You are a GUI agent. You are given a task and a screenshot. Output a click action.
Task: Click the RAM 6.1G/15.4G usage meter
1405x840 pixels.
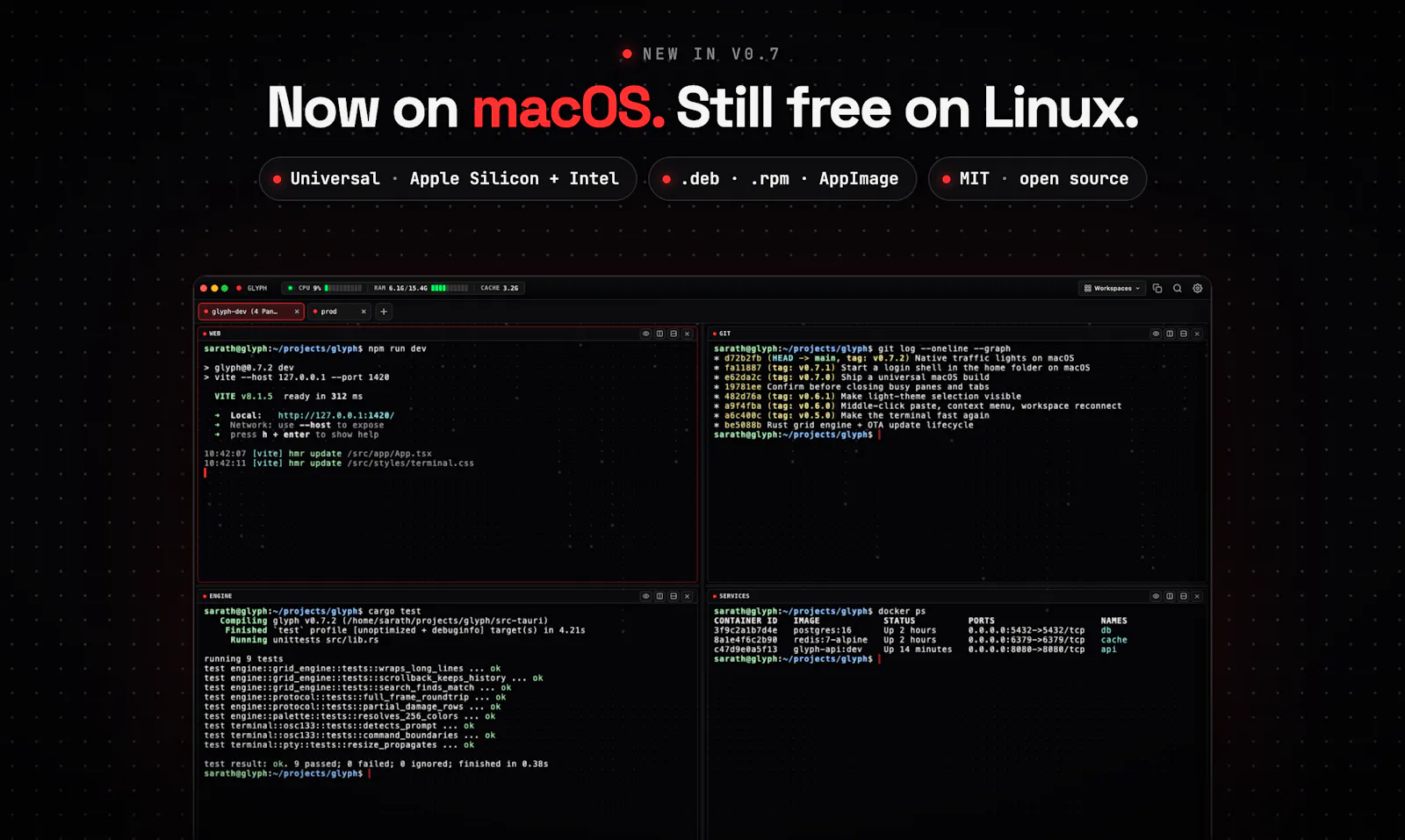point(421,288)
